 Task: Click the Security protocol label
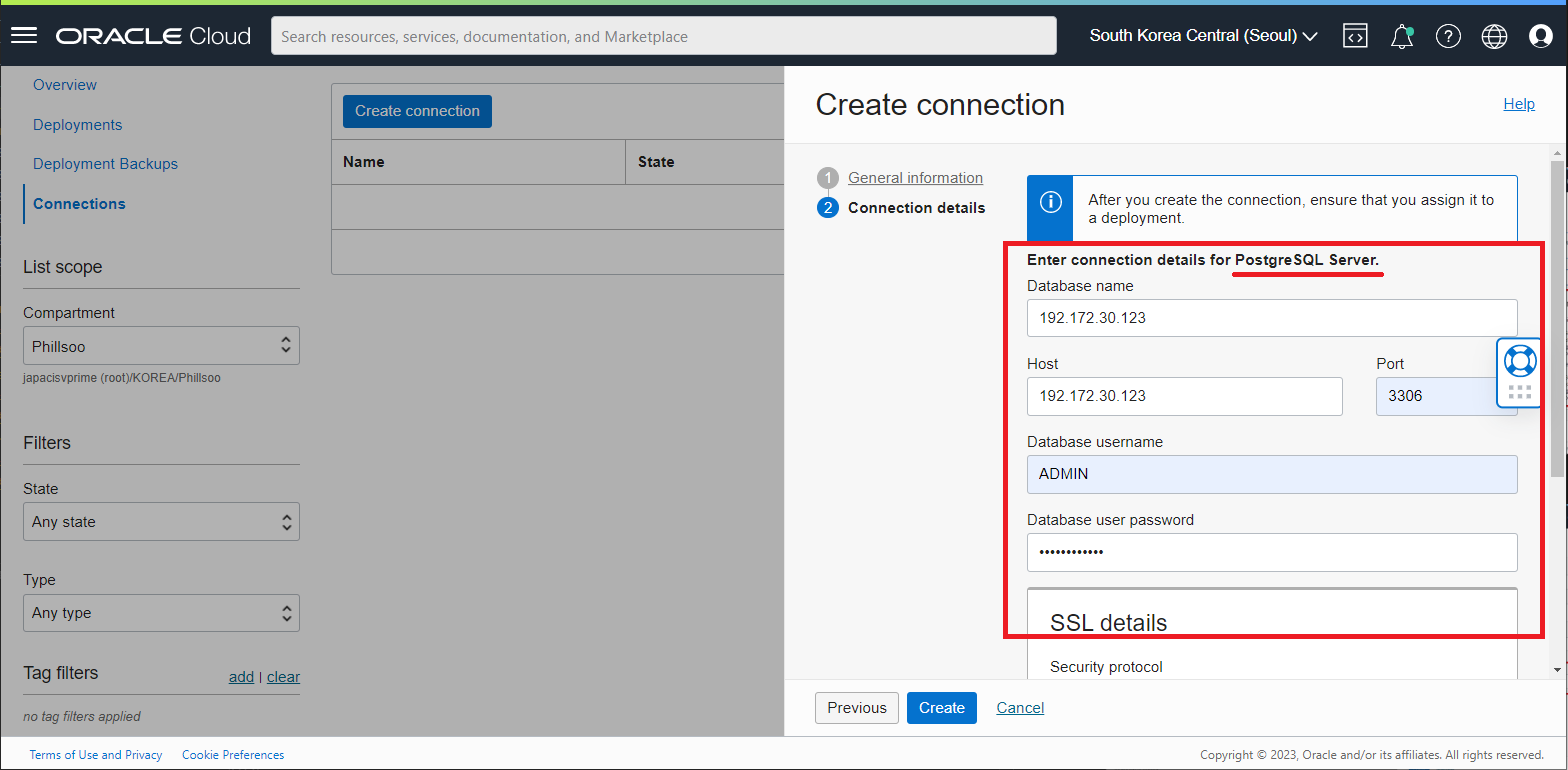coord(1106,667)
